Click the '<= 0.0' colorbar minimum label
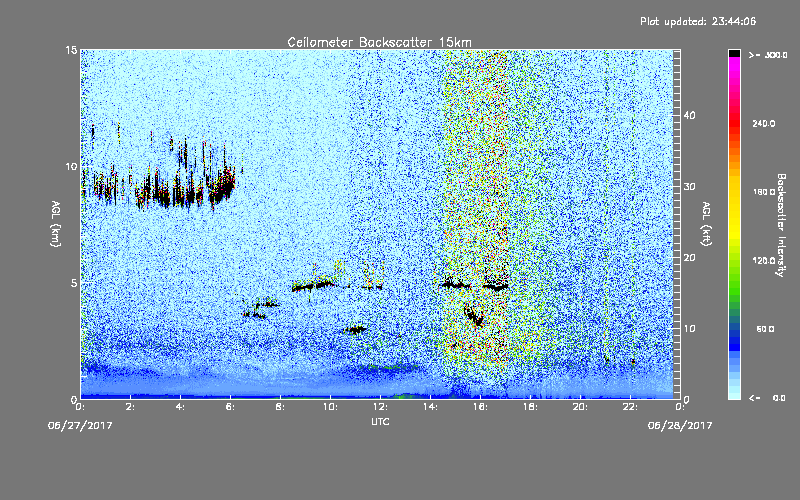 pyautogui.click(x=767, y=398)
